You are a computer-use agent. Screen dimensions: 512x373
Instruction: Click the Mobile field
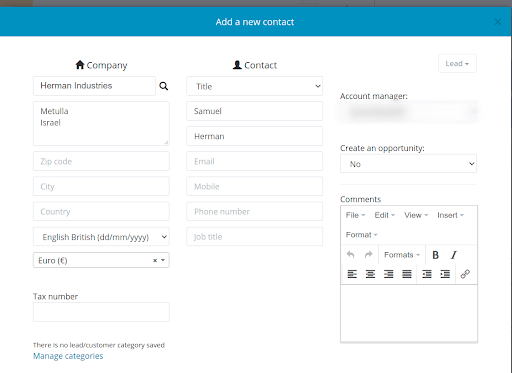click(x=255, y=186)
